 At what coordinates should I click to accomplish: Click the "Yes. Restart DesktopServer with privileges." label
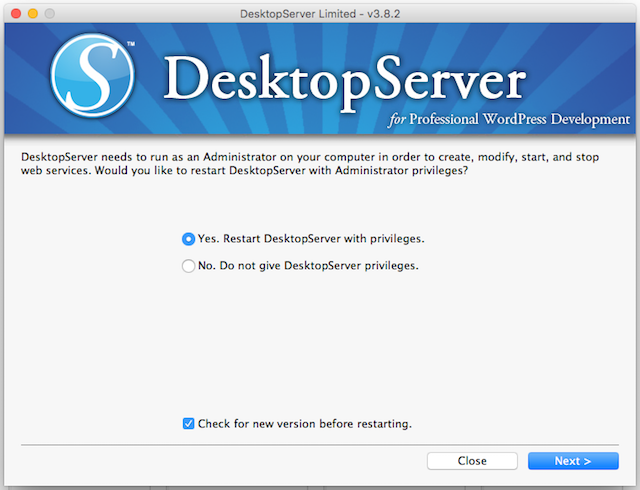click(310, 239)
